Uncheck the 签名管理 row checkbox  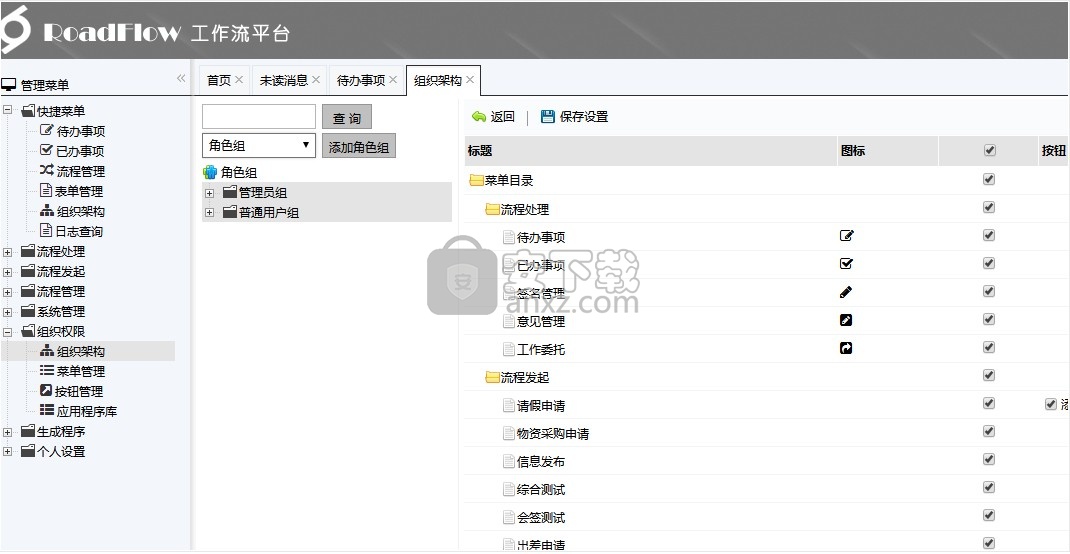pos(989,291)
